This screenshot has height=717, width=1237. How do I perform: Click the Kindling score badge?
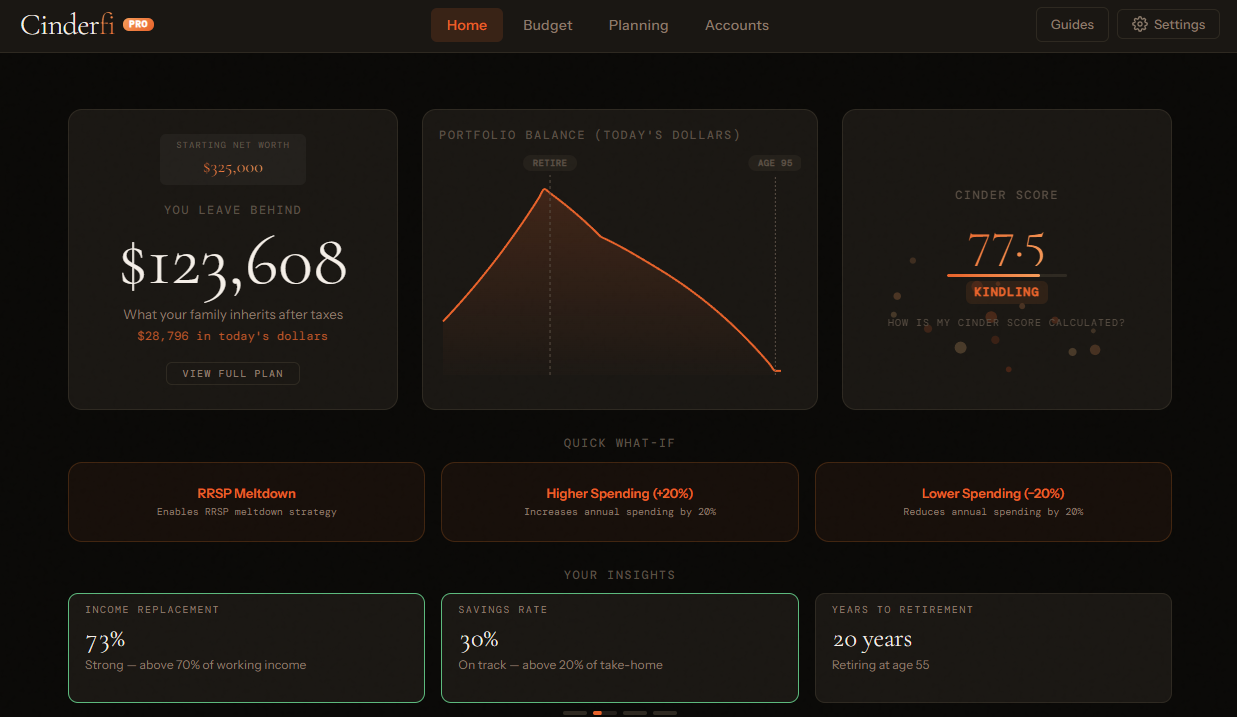1006,292
